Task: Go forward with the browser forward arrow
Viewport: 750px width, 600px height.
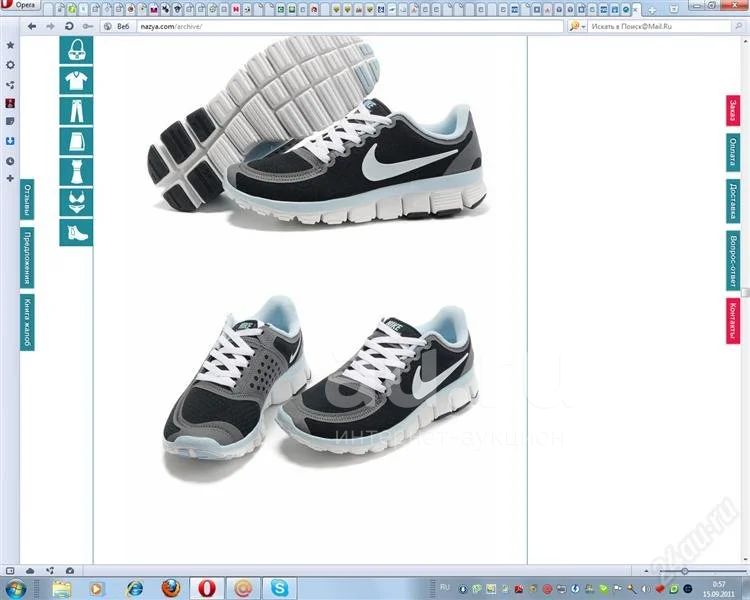Action: pyautogui.click(x=50, y=26)
